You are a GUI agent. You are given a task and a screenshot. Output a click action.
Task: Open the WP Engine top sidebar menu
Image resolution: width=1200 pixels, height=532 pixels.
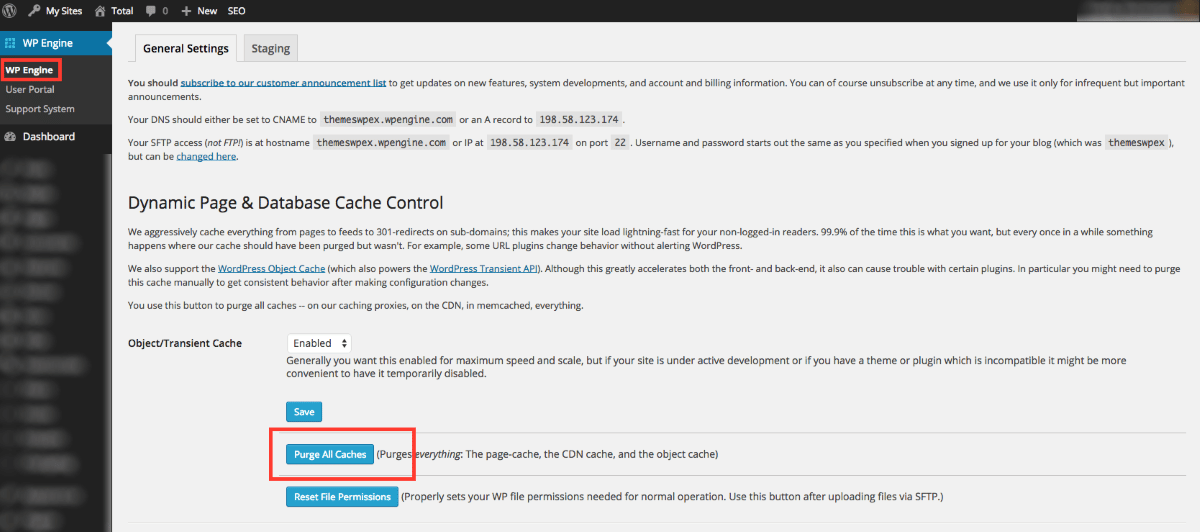[56, 43]
